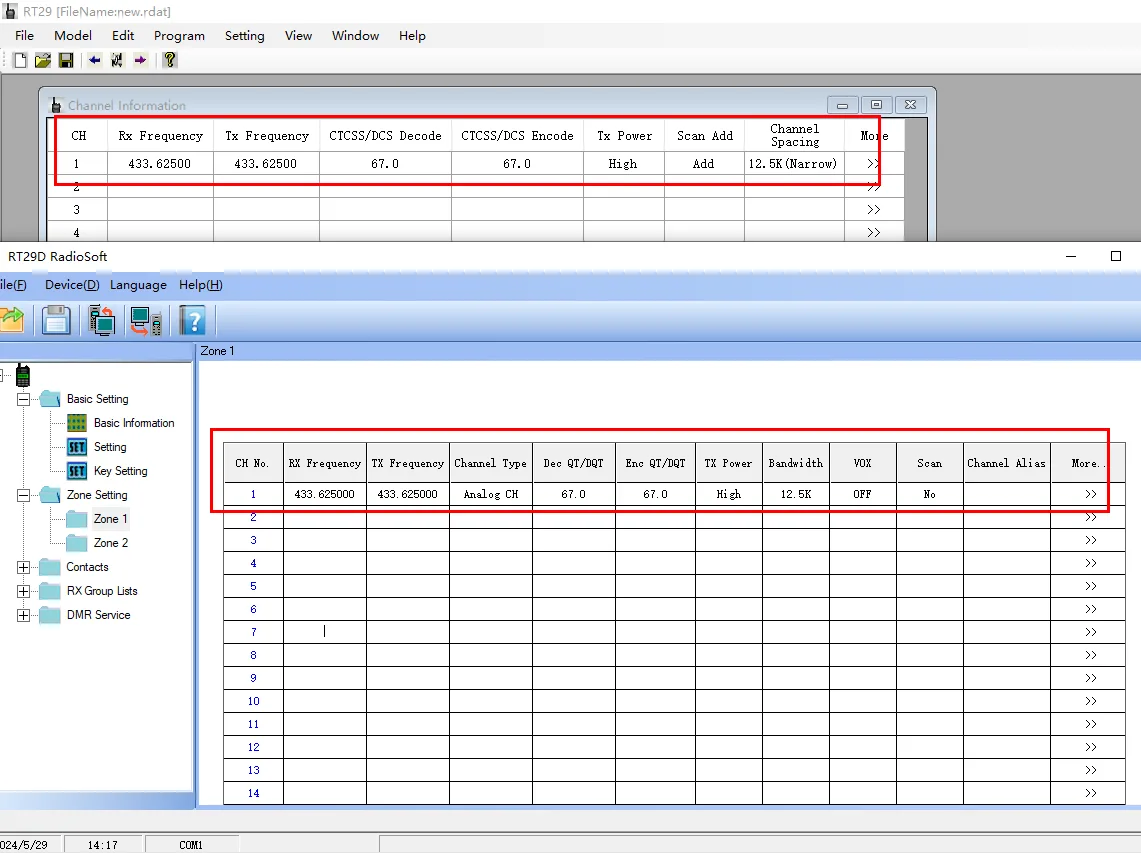Open the Device(D) menu in RT29D RadioSoft
This screenshot has width=1141, height=853.
click(72, 285)
